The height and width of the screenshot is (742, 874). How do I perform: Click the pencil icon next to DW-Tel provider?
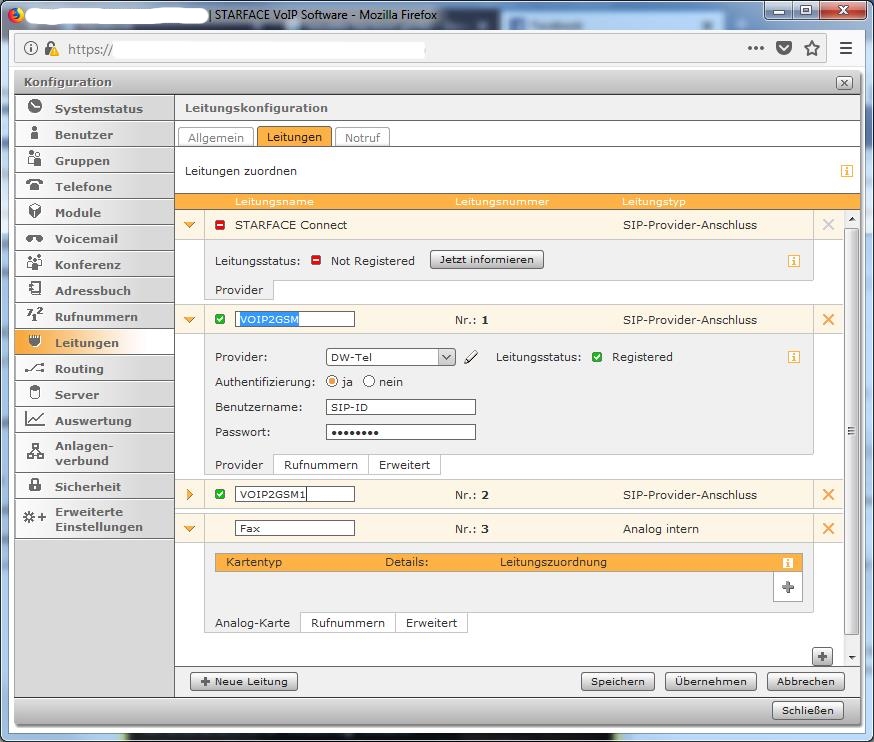(x=471, y=357)
